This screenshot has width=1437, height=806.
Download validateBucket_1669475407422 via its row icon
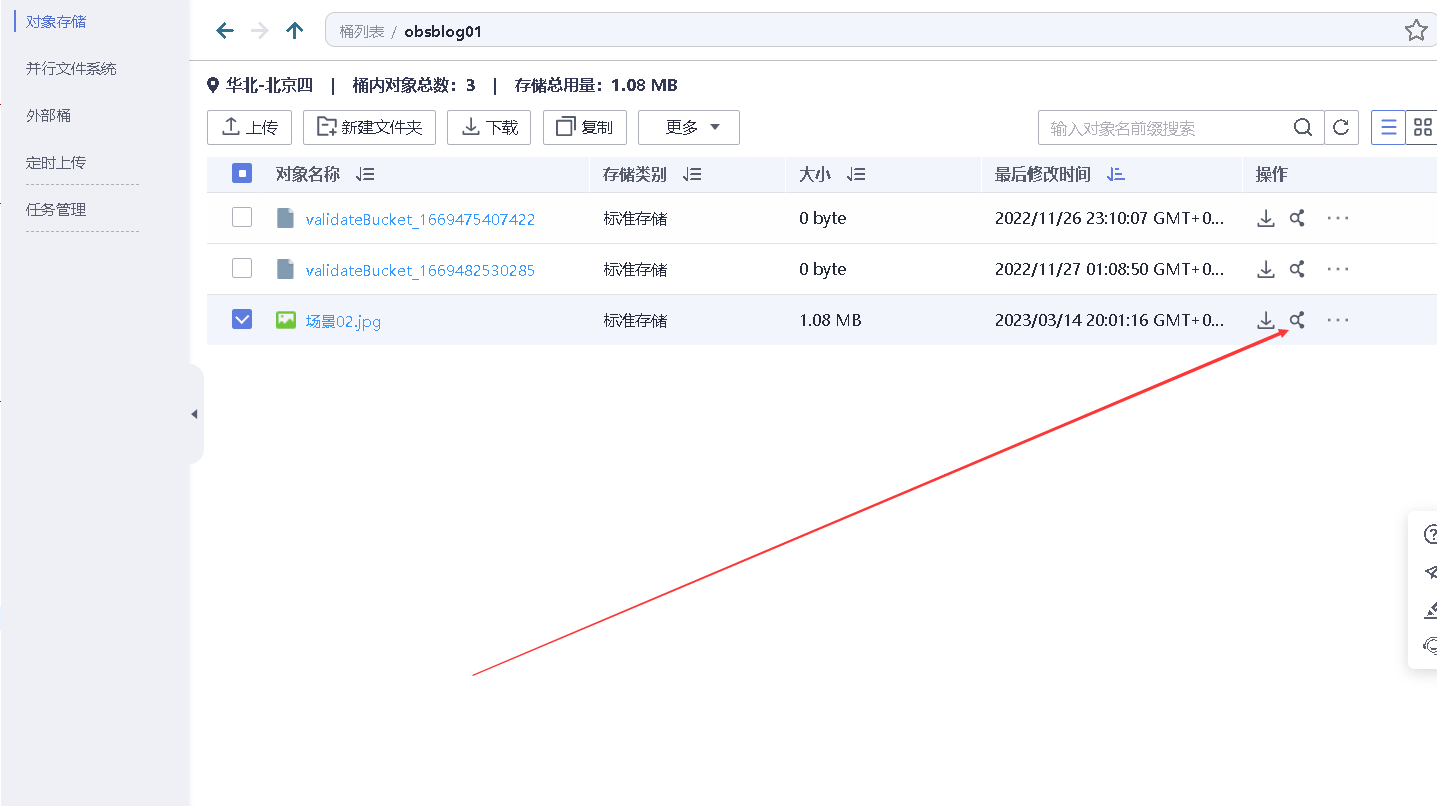1266,218
